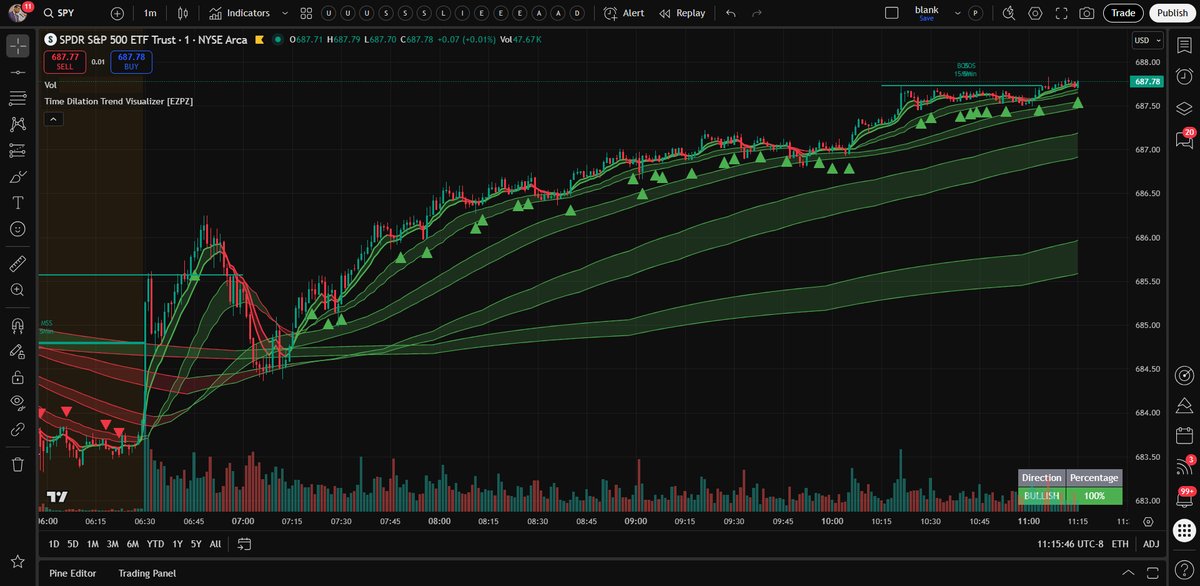Start bar Replay mode
Viewport: 1200px width, 586px height.
pos(682,13)
